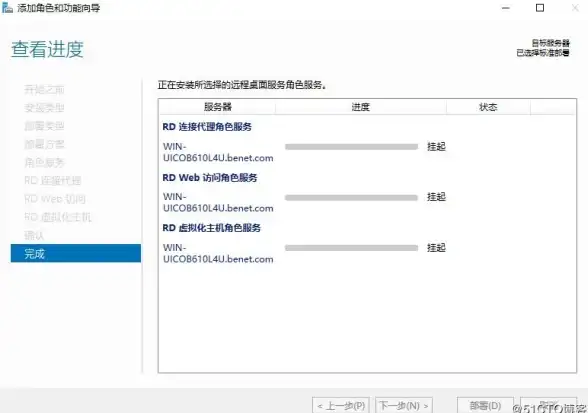Maximize the wizard window
This screenshot has height=413, width=588.
540,8
